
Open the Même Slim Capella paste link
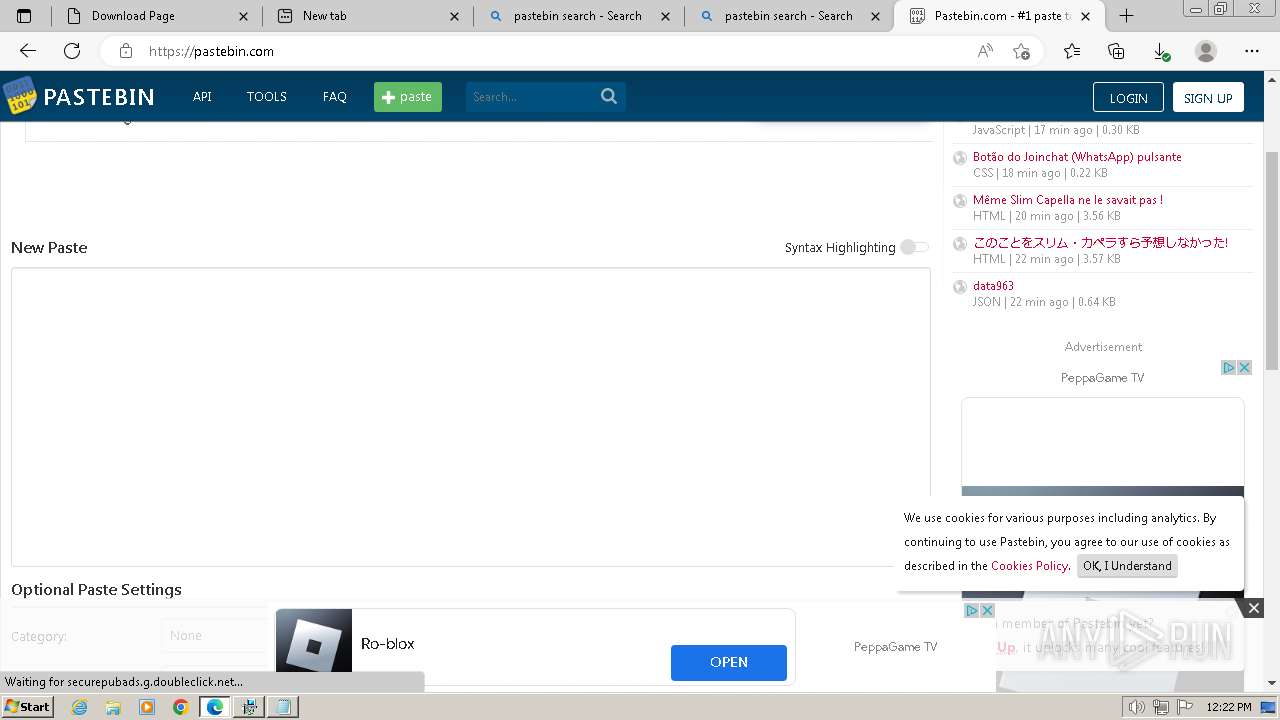pyautogui.click(x=1068, y=200)
